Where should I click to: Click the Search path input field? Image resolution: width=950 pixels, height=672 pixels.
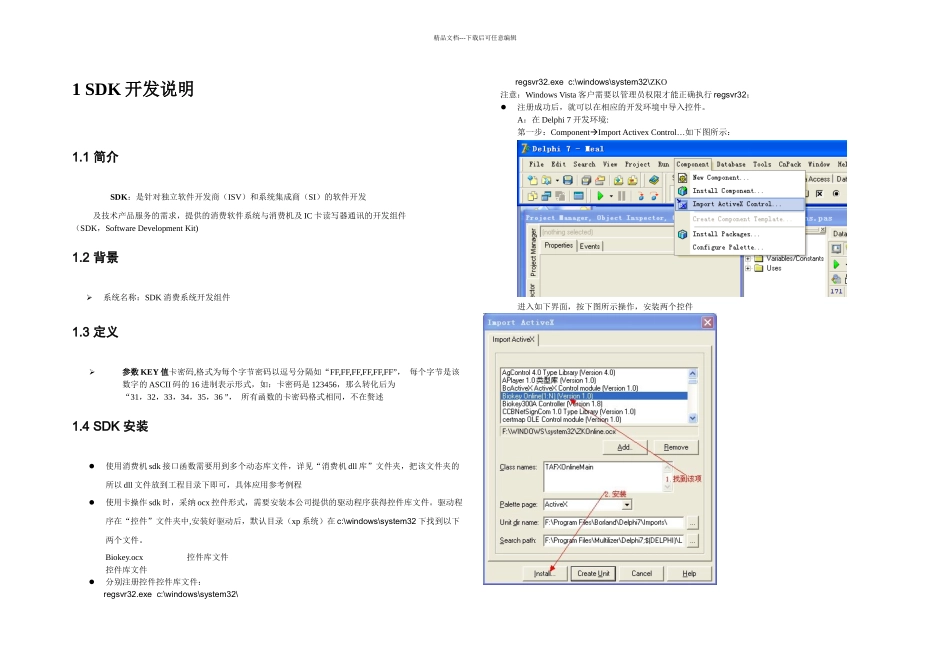[x=614, y=541]
